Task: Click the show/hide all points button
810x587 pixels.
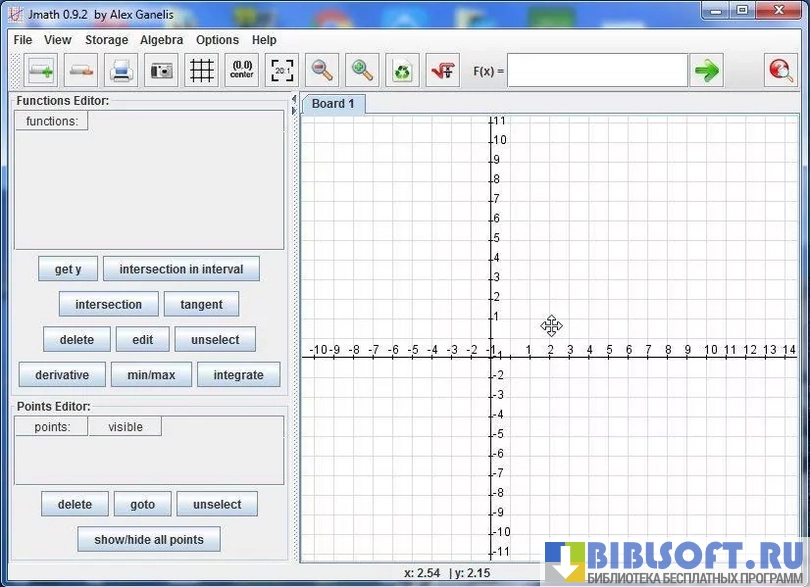Action: 149,539
